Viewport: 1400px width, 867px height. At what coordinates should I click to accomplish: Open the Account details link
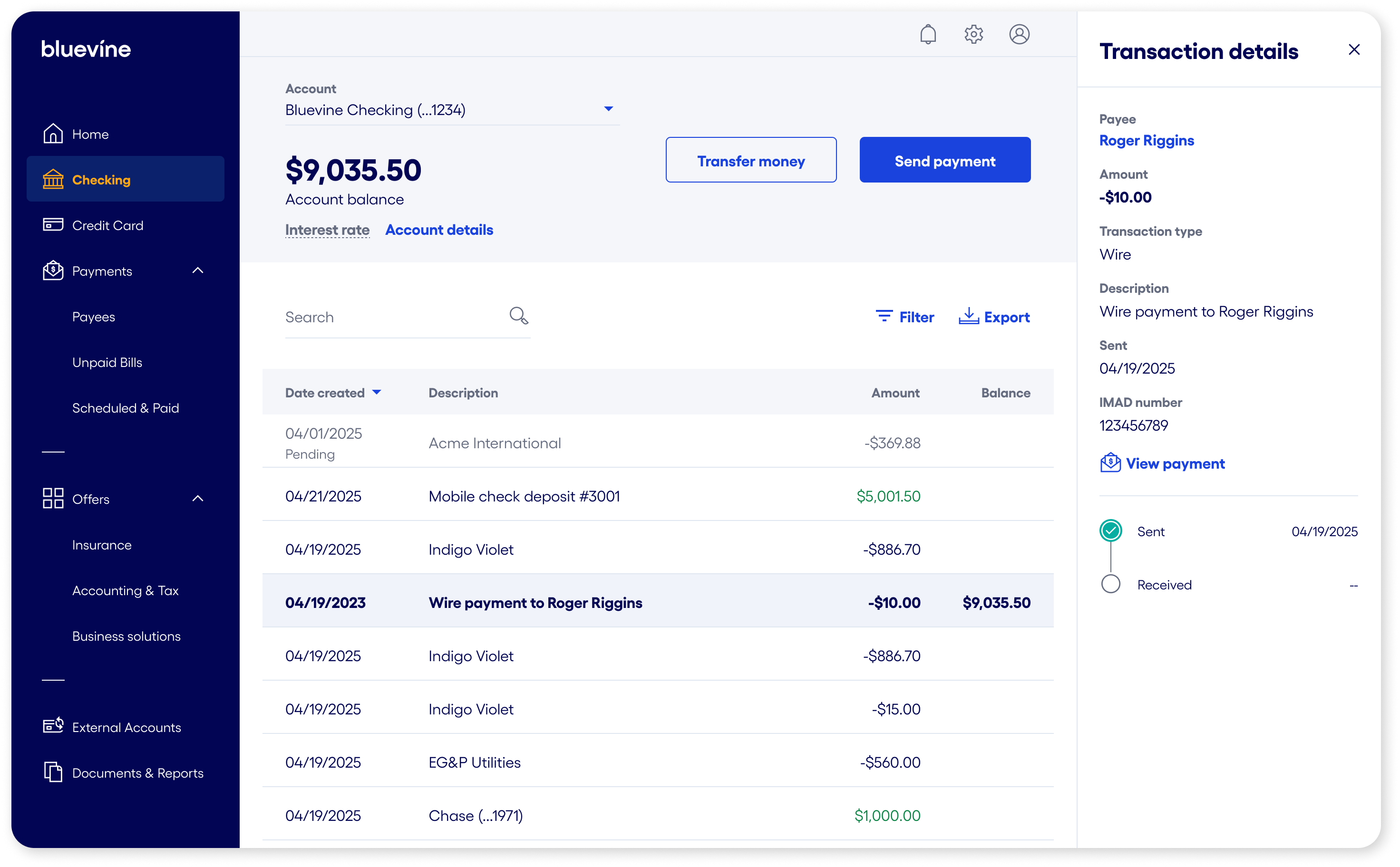(439, 230)
